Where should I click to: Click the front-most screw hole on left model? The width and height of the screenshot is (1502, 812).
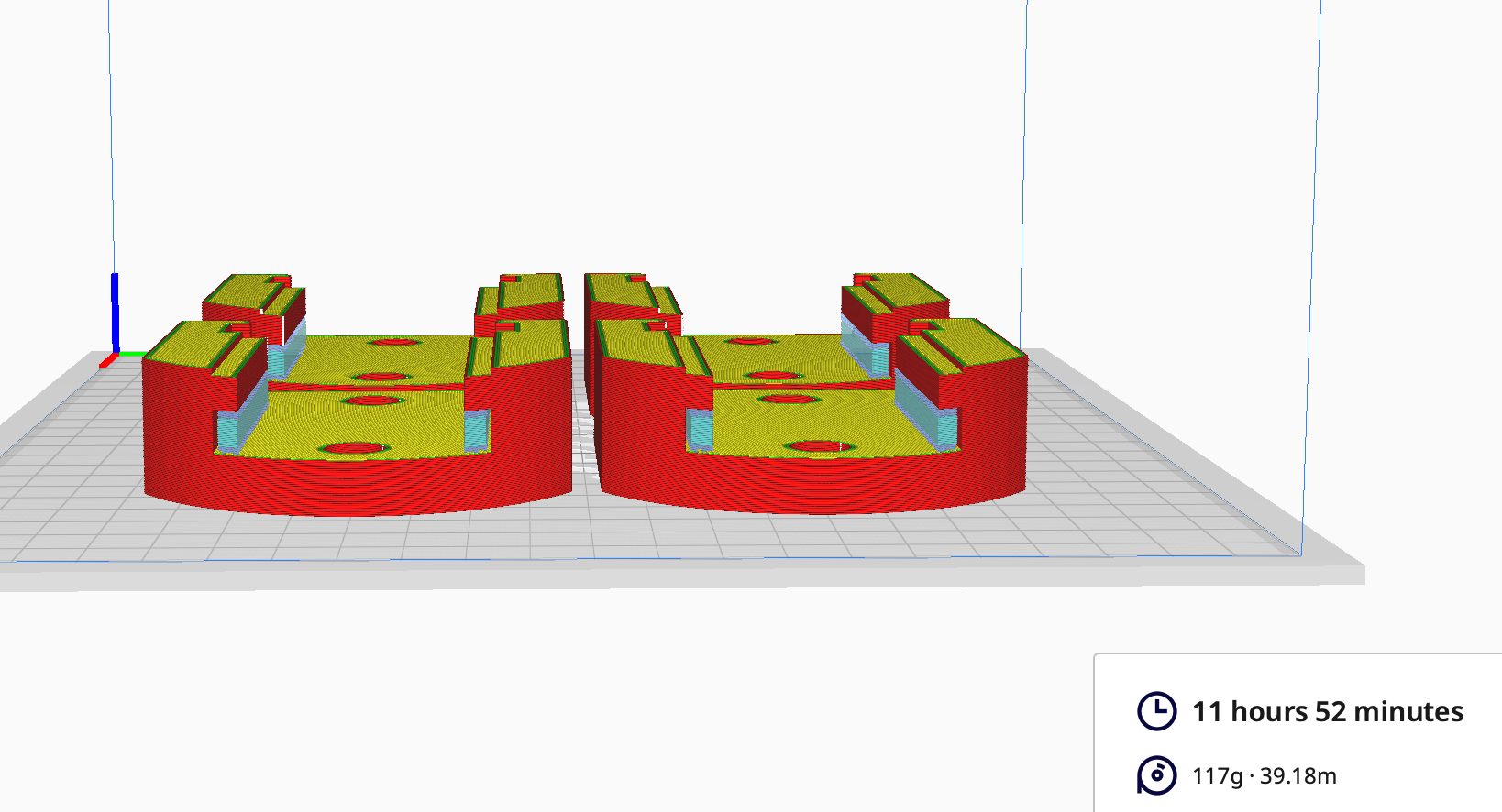coord(353,448)
